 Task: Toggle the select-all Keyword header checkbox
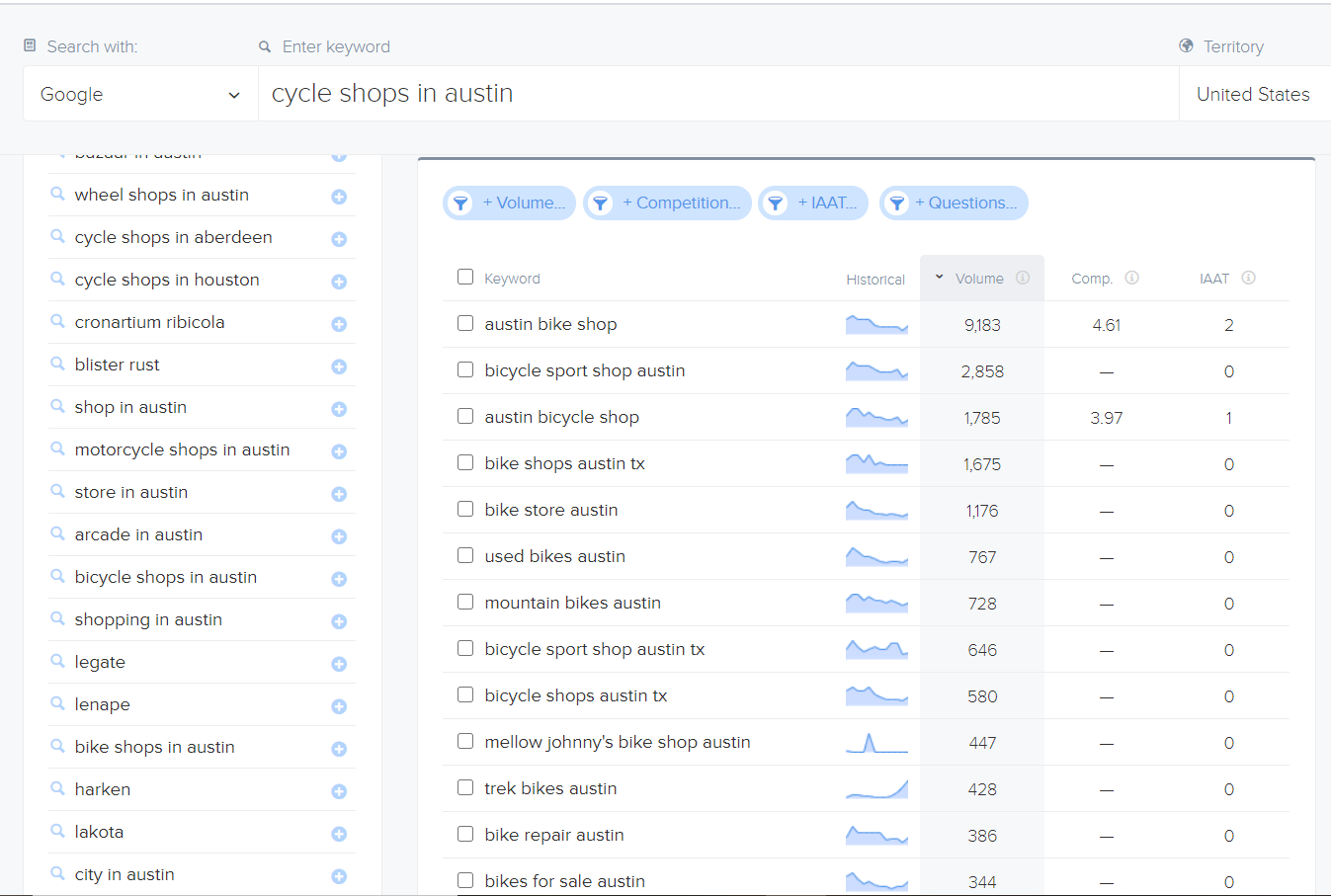[x=465, y=277]
